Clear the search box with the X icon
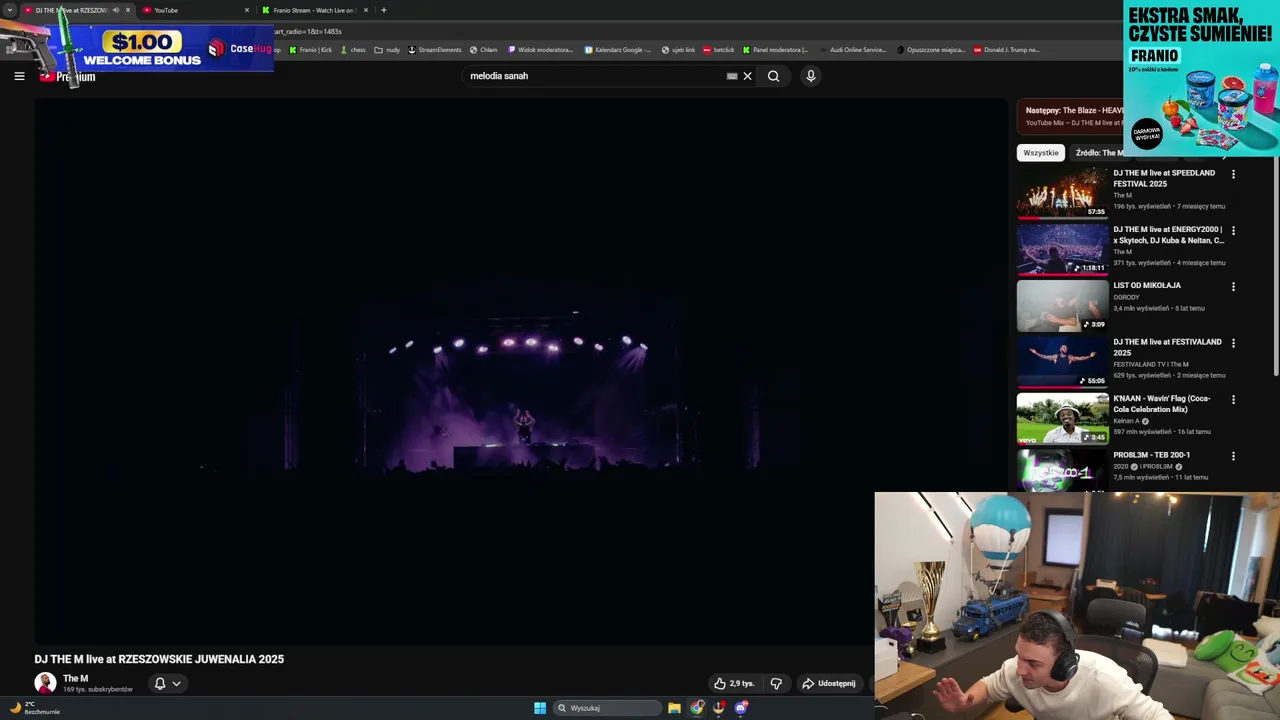1280x720 pixels. [747, 76]
